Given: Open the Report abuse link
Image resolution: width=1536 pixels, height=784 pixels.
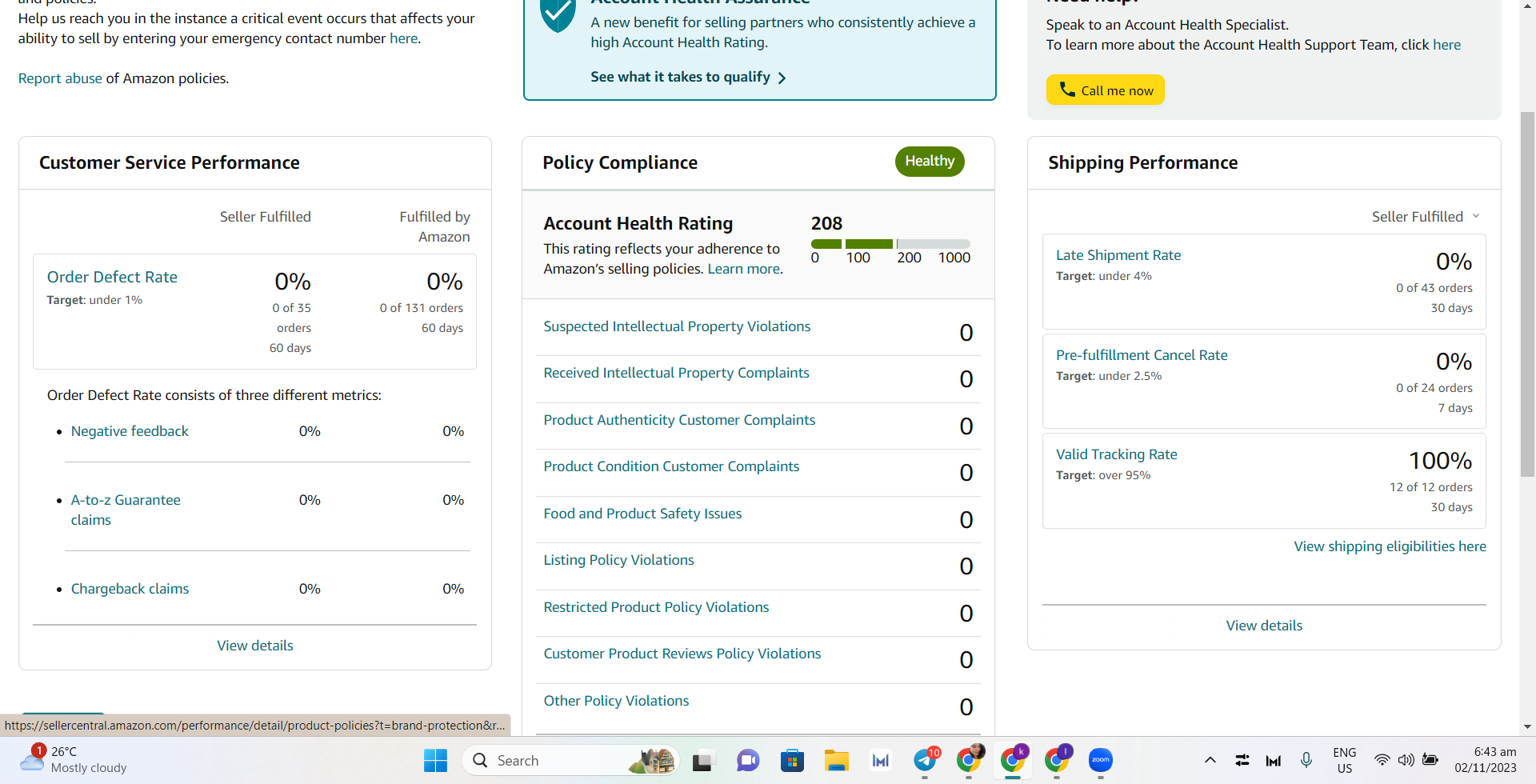Looking at the screenshot, I should (x=60, y=78).
